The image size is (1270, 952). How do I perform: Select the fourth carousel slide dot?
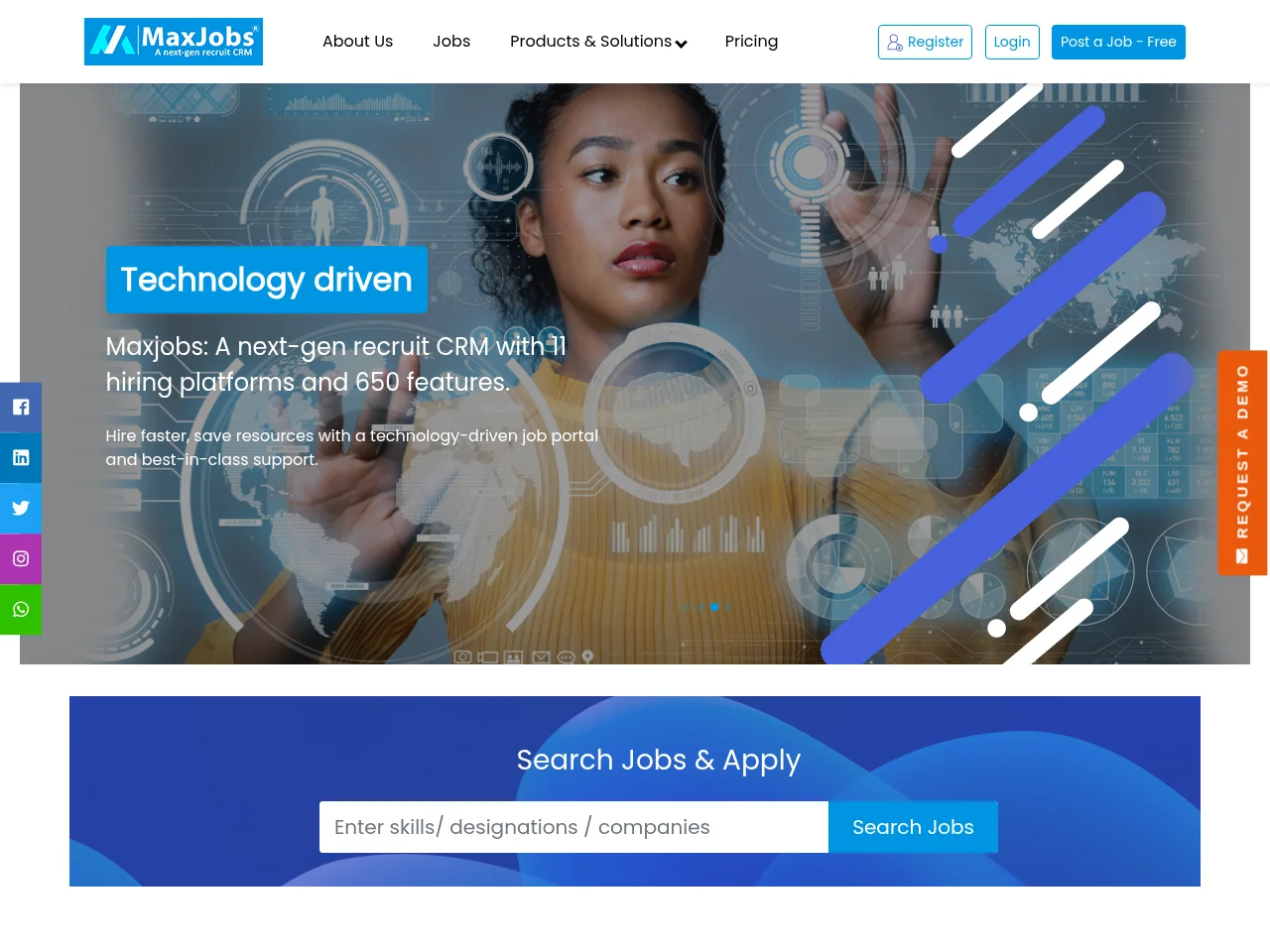pos(727,607)
